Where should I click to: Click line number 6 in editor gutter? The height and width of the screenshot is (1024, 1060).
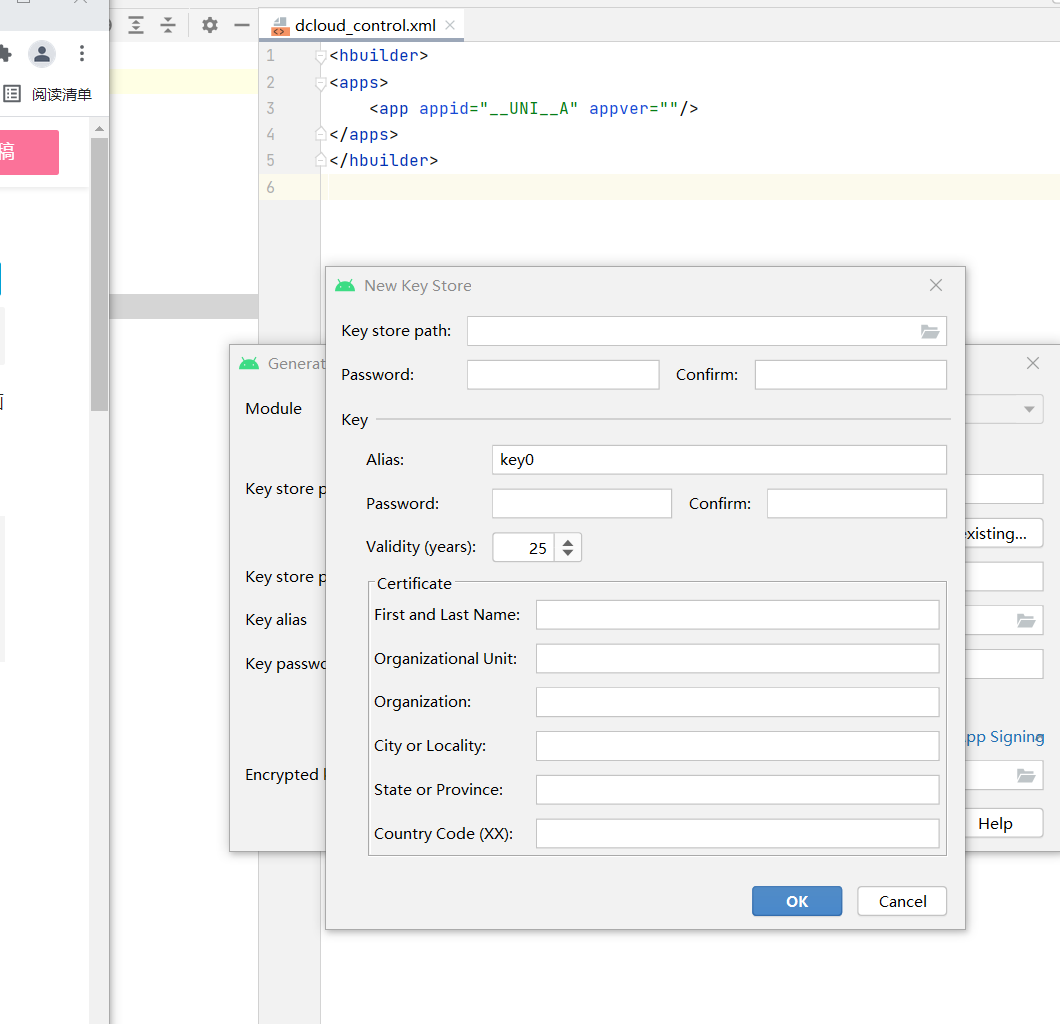click(270, 187)
